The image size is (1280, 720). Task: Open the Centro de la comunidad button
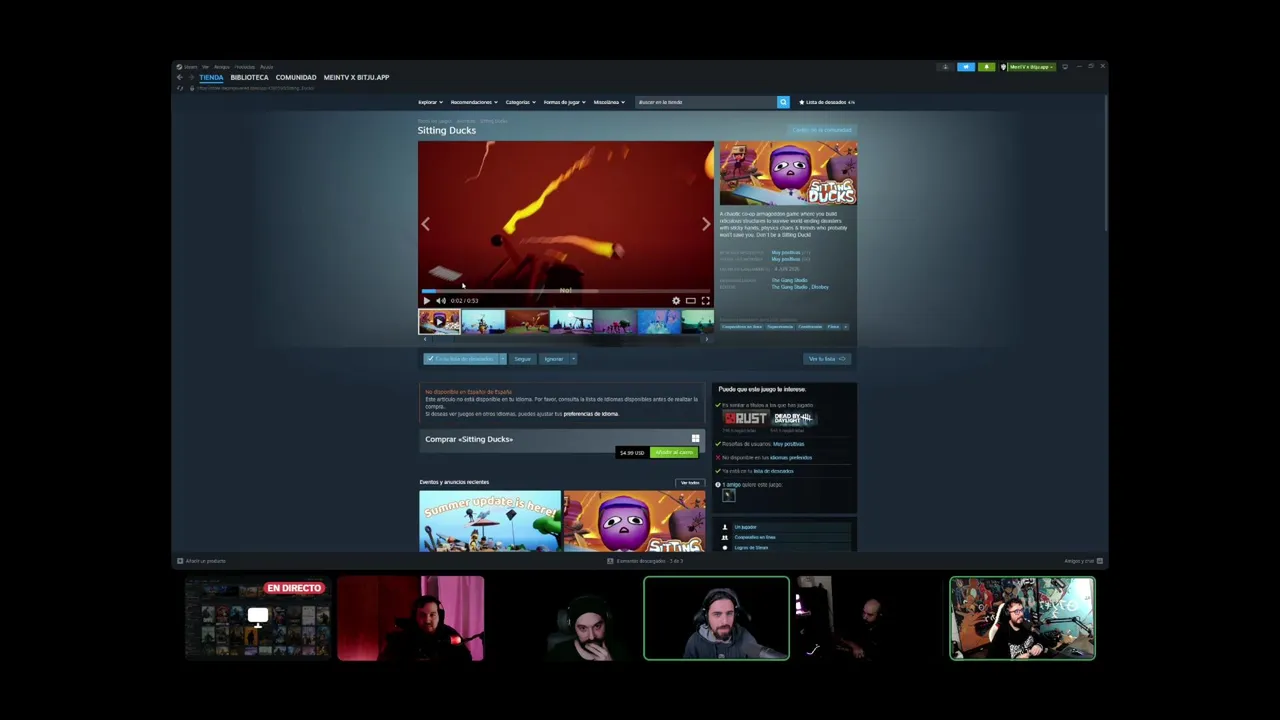(822, 130)
